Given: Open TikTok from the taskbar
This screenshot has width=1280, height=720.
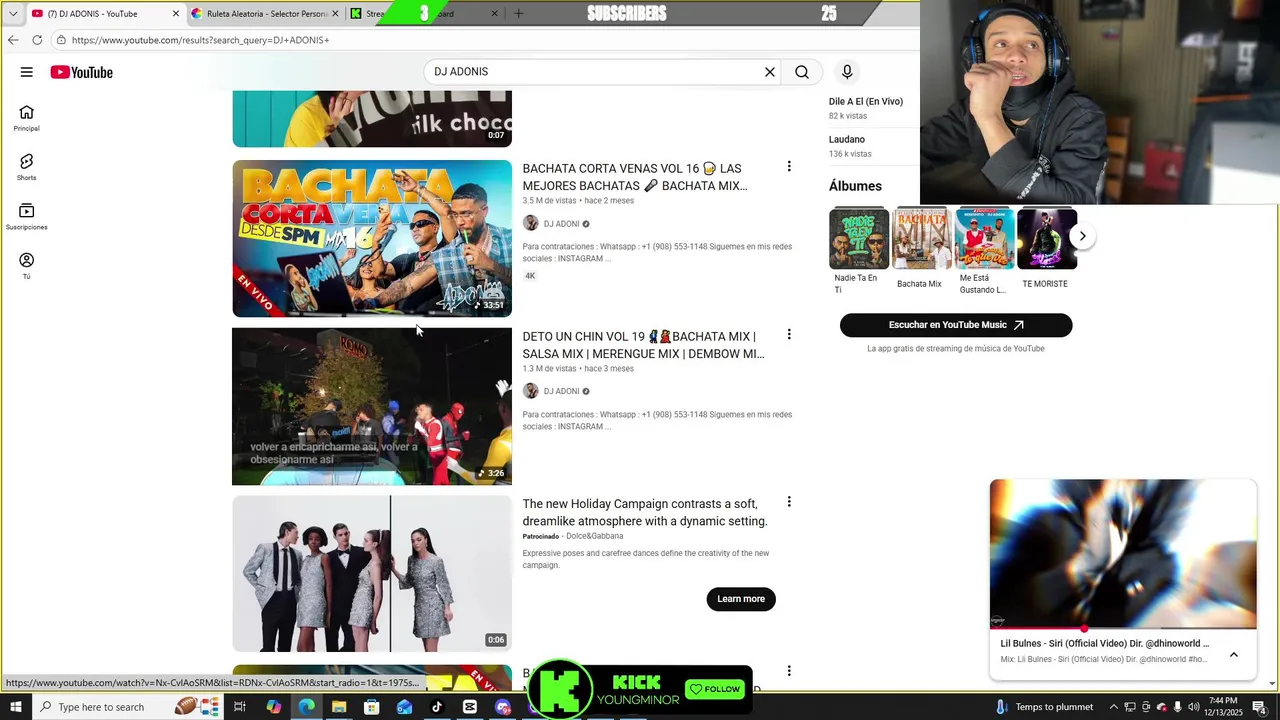Looking at the screenshot, I should point(437,707).
